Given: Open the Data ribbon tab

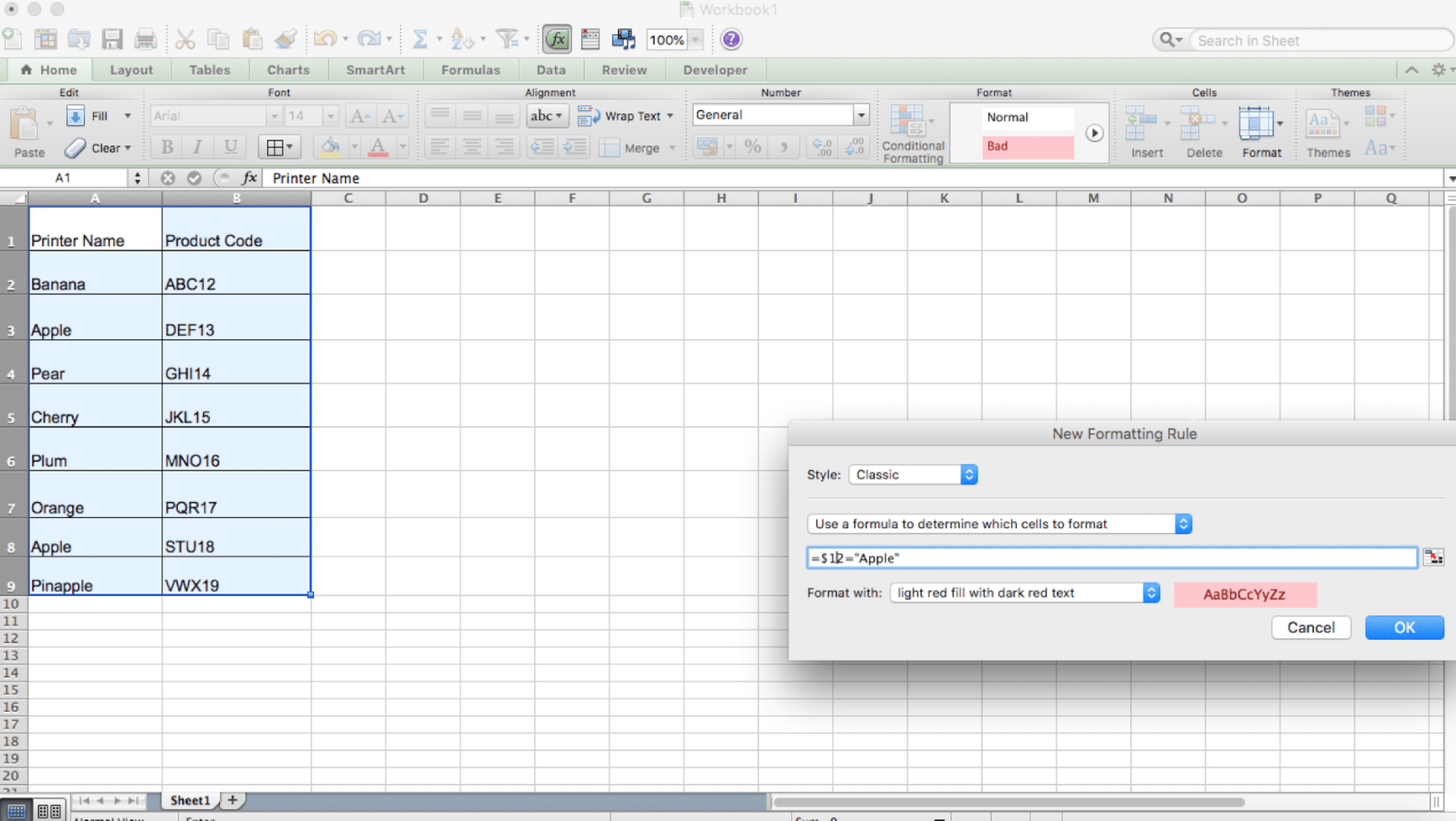Looking at the screenshot, I should [550, 69].
